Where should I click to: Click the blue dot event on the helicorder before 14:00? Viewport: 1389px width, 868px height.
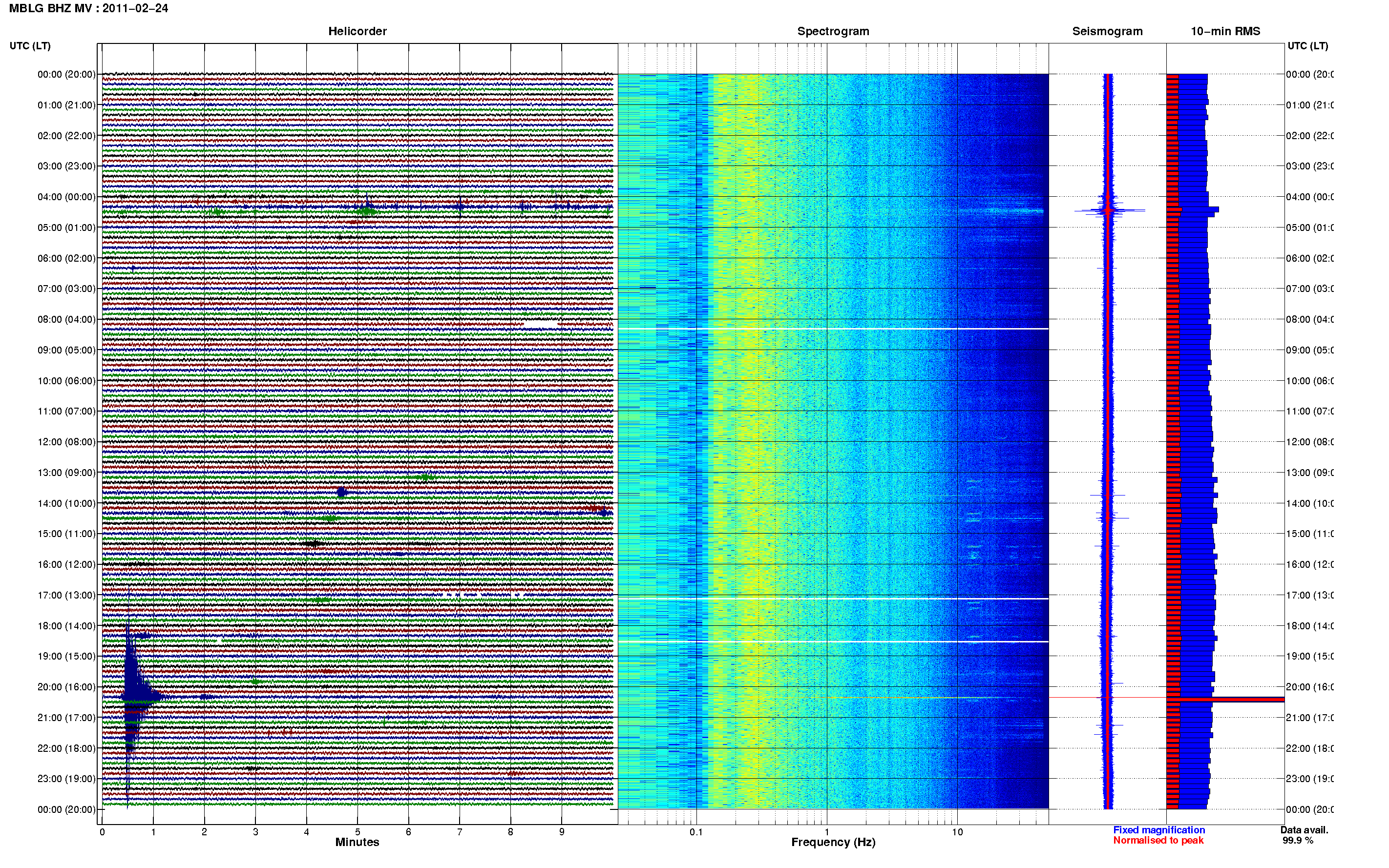[342, 492]
